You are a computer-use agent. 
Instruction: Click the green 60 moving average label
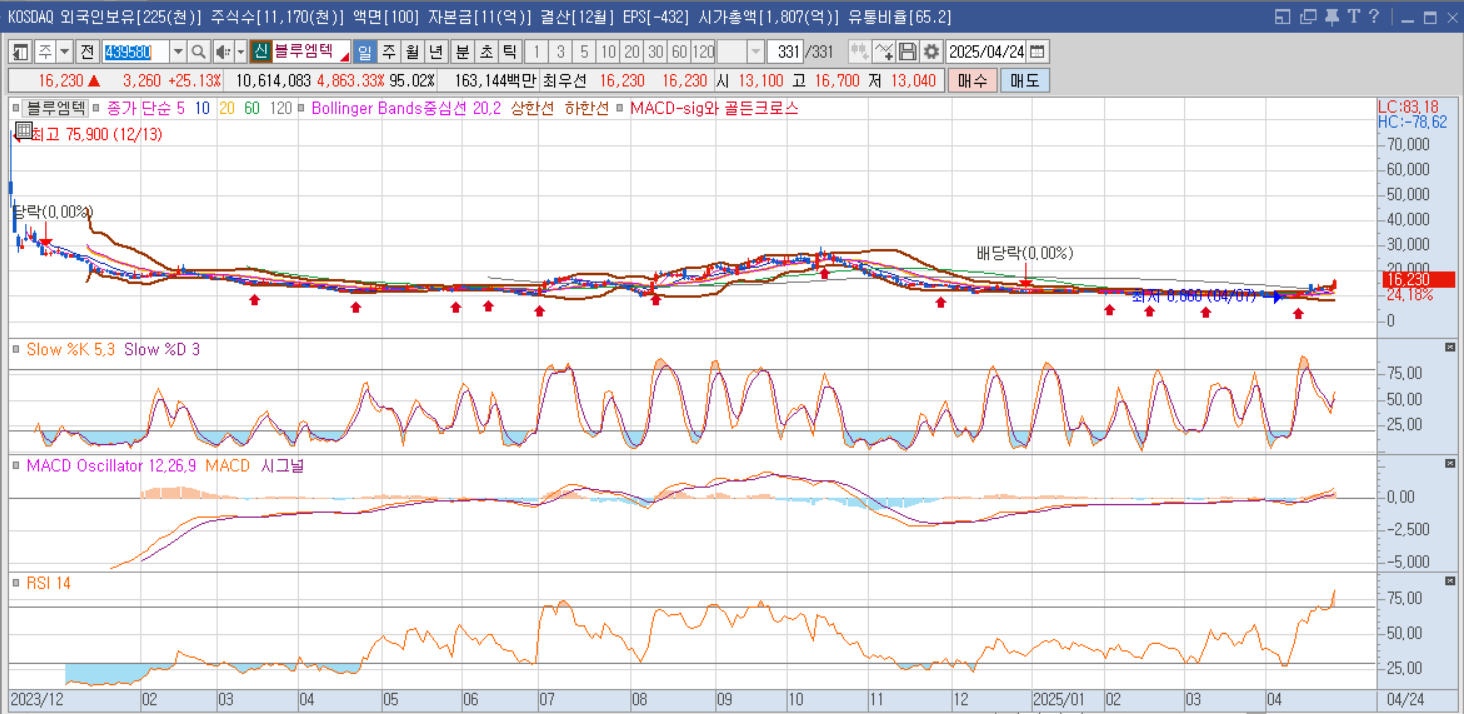coord(252,108)
